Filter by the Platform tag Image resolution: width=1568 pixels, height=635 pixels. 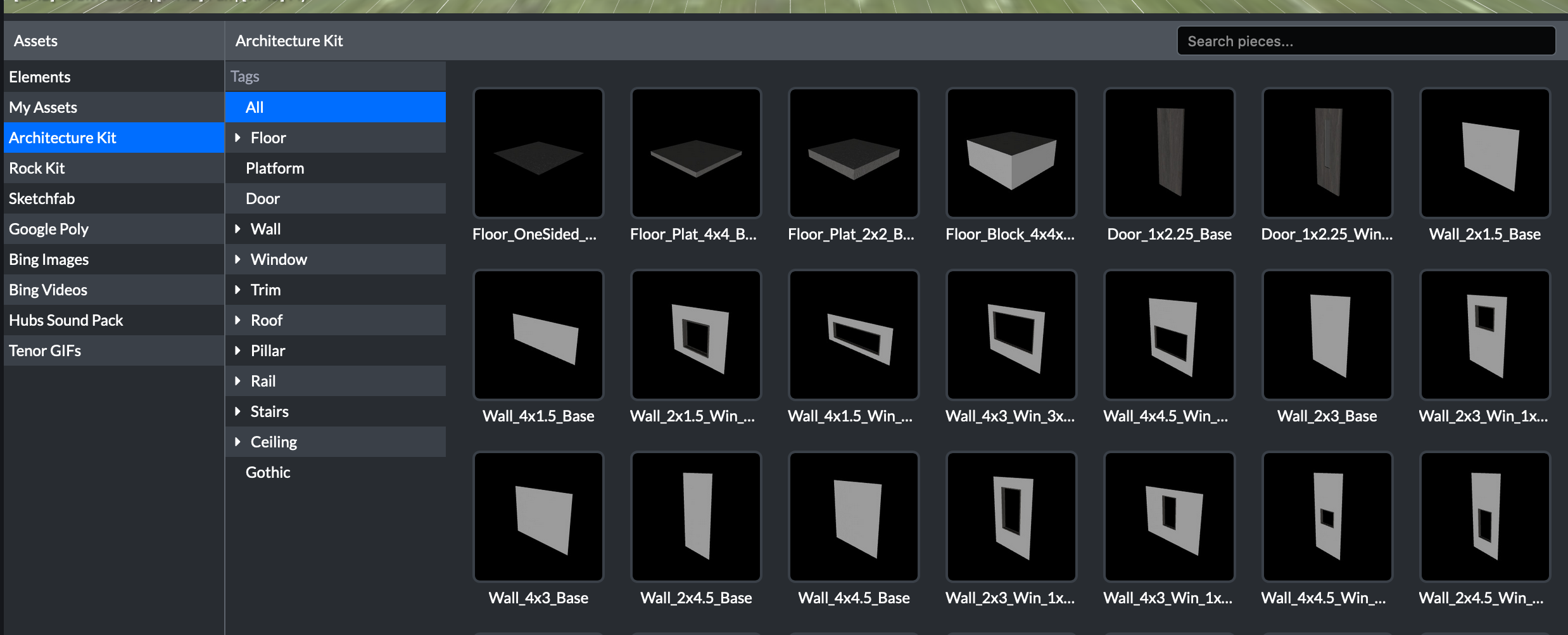275,168
